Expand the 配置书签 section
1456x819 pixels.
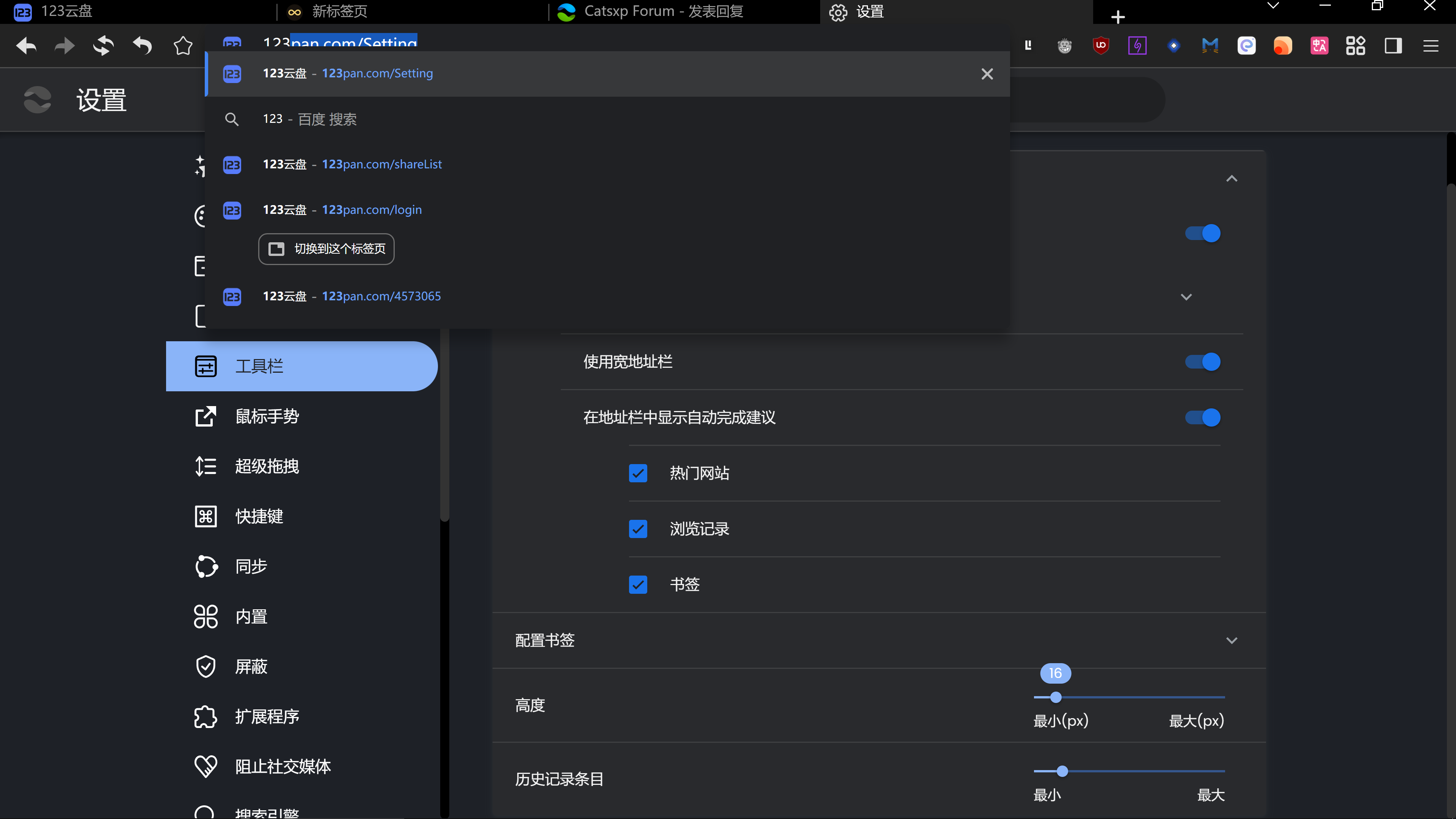tap(1232, 640)
